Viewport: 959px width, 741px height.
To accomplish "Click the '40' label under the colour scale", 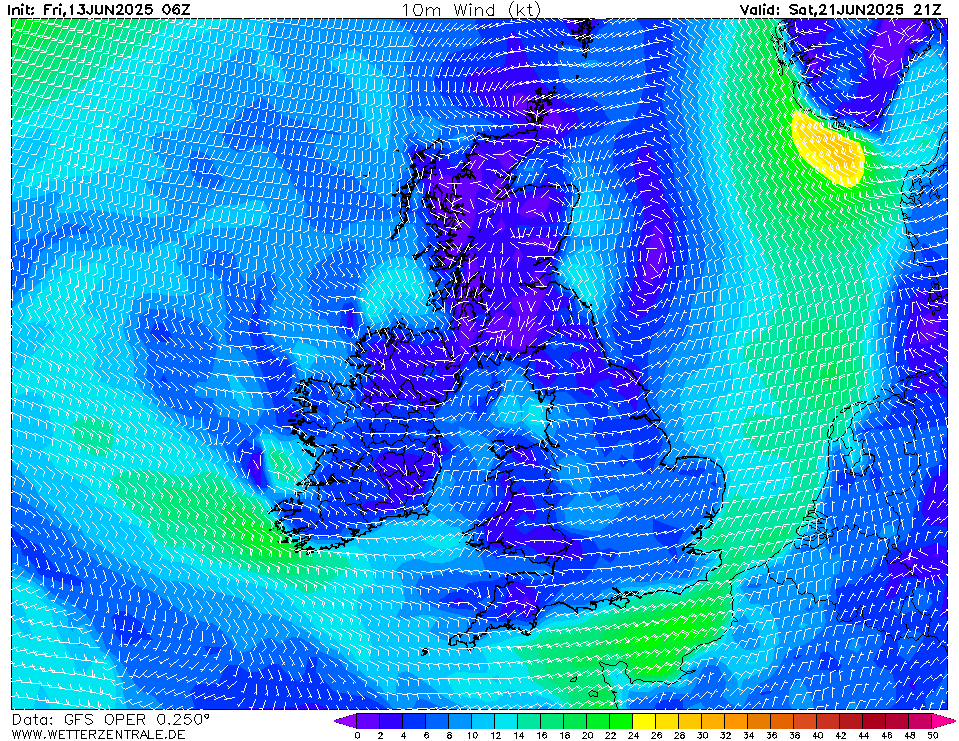I will pyautogui.click(x=817, y=735).
